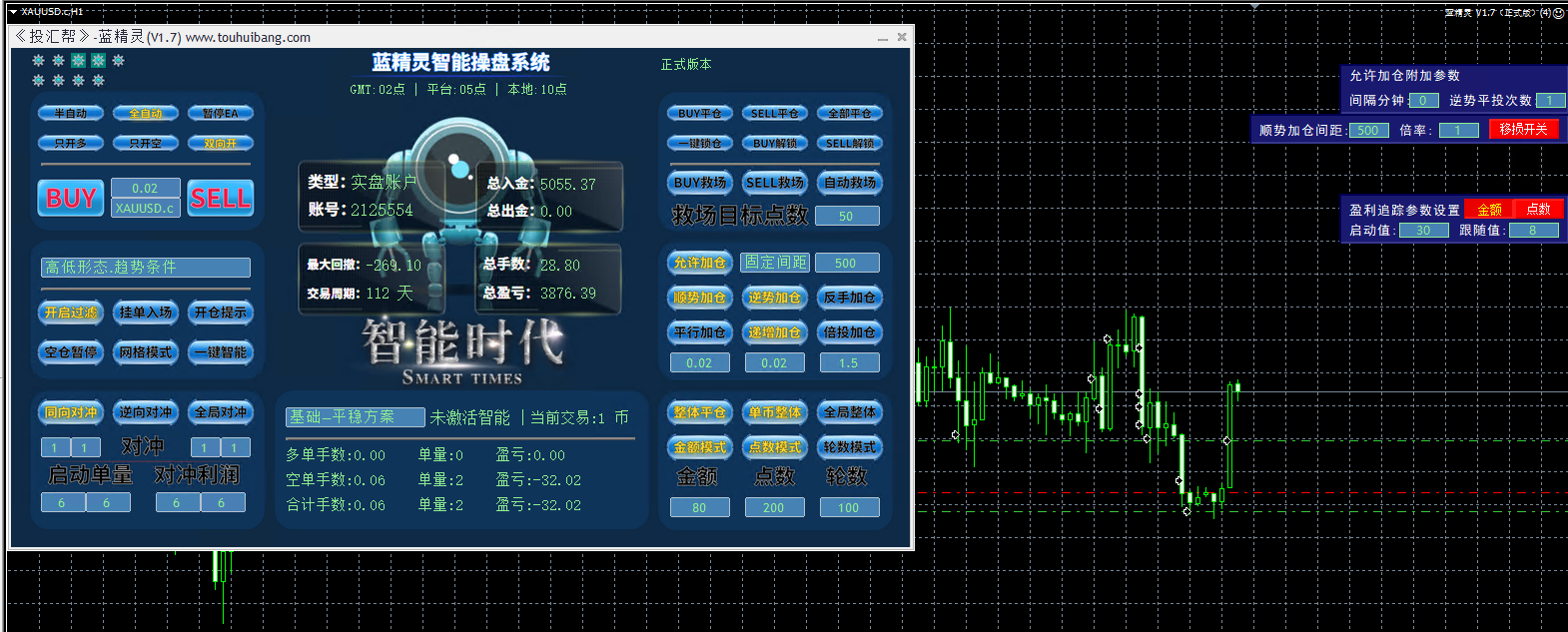The width and height of the screenshot is (1568, 632).
Task: Click the red 点数 button in profit tracking settings
Action: (1539, 210)
